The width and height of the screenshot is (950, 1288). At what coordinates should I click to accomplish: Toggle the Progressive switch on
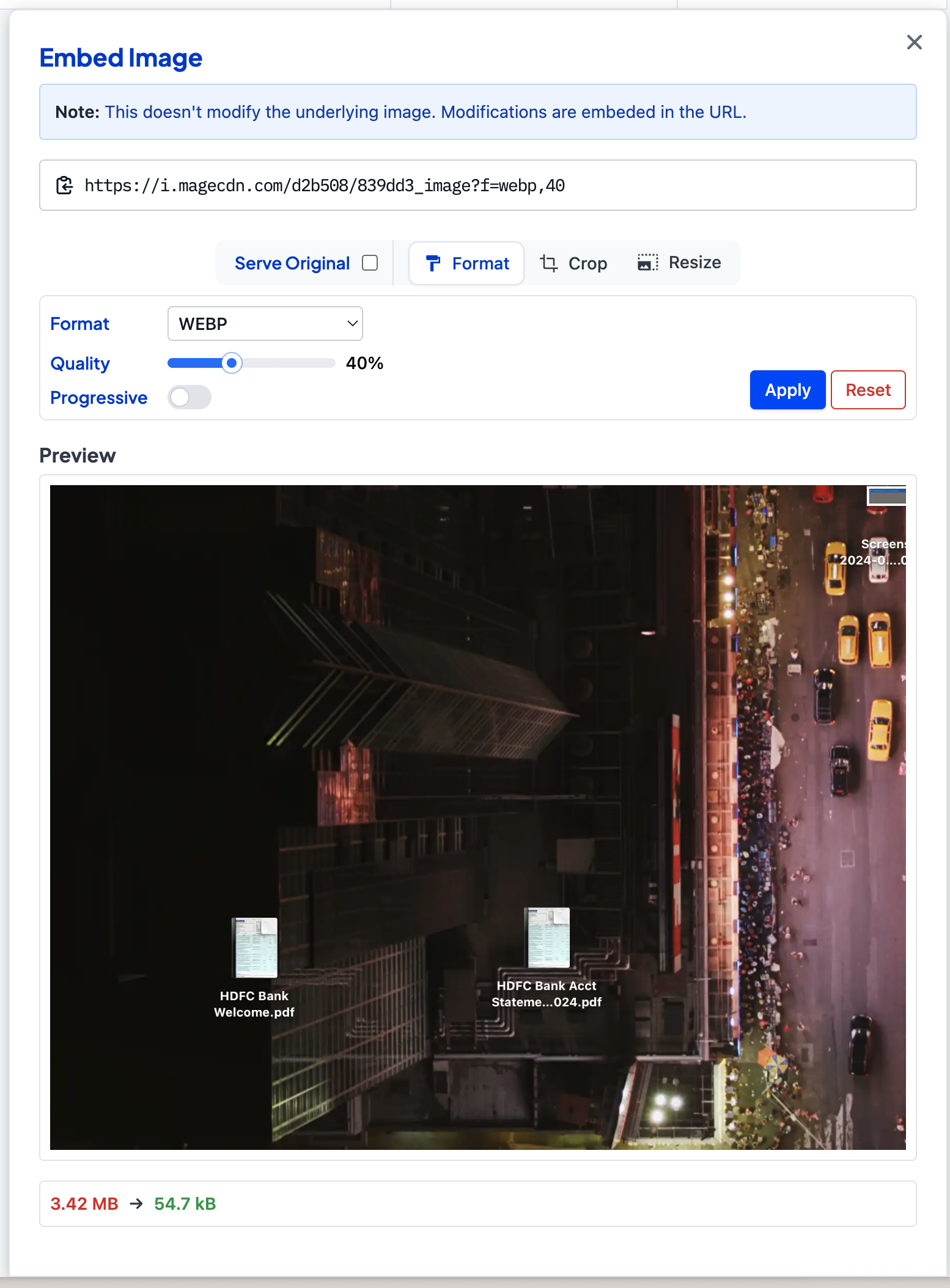(190, 398)
